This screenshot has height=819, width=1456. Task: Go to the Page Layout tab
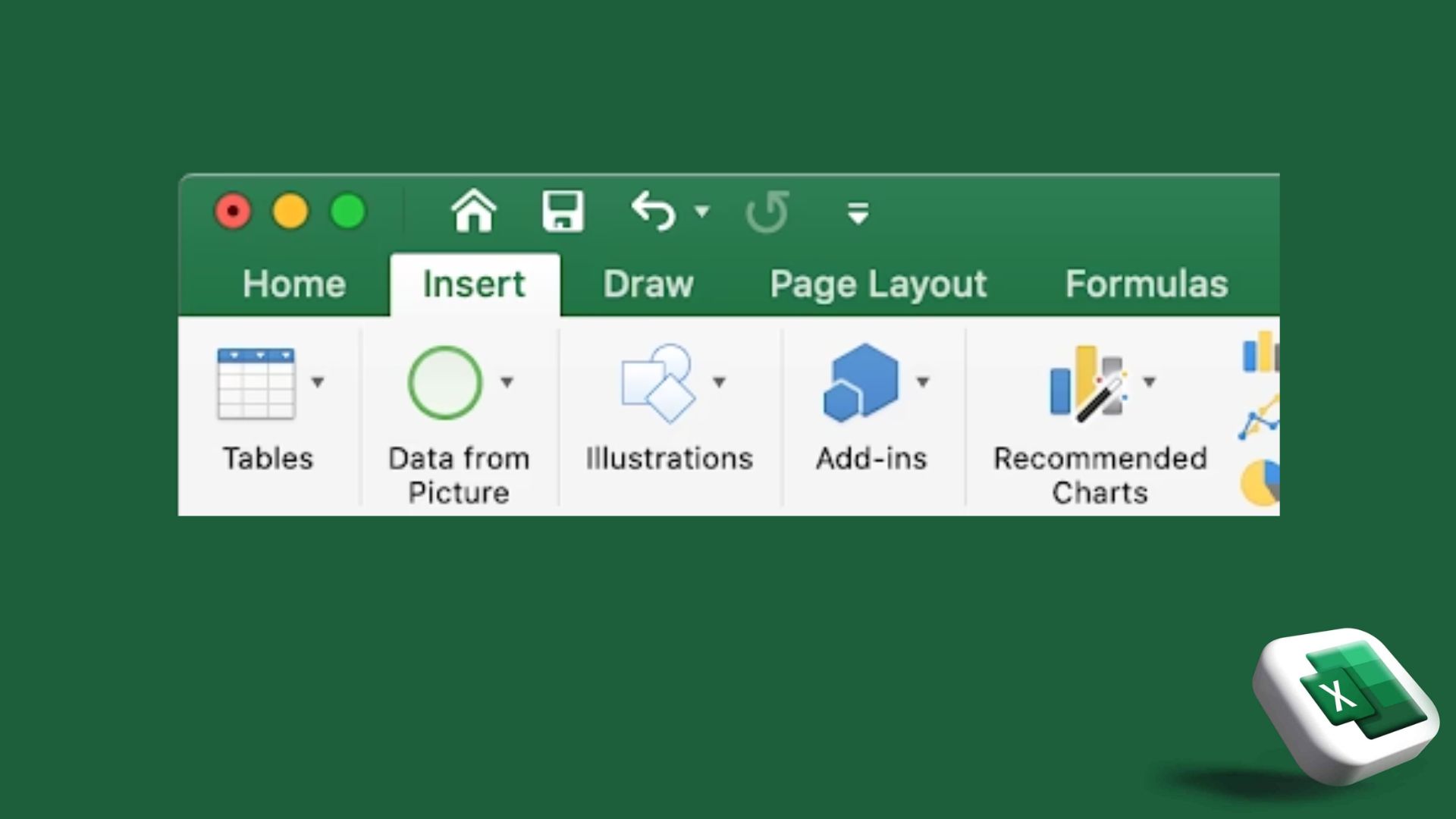pos(878,285)
